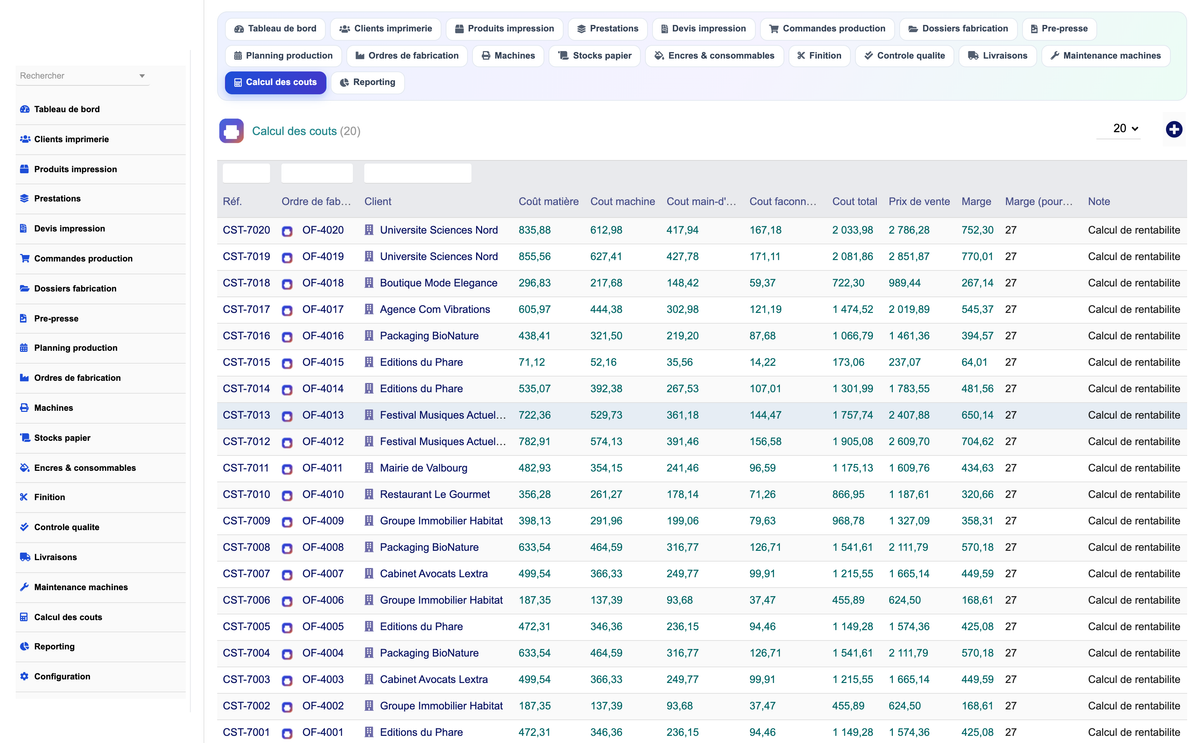Click the Stocks papier sidebar icon
This screenshot has height=743, width=1200.
tap(25, 437)
